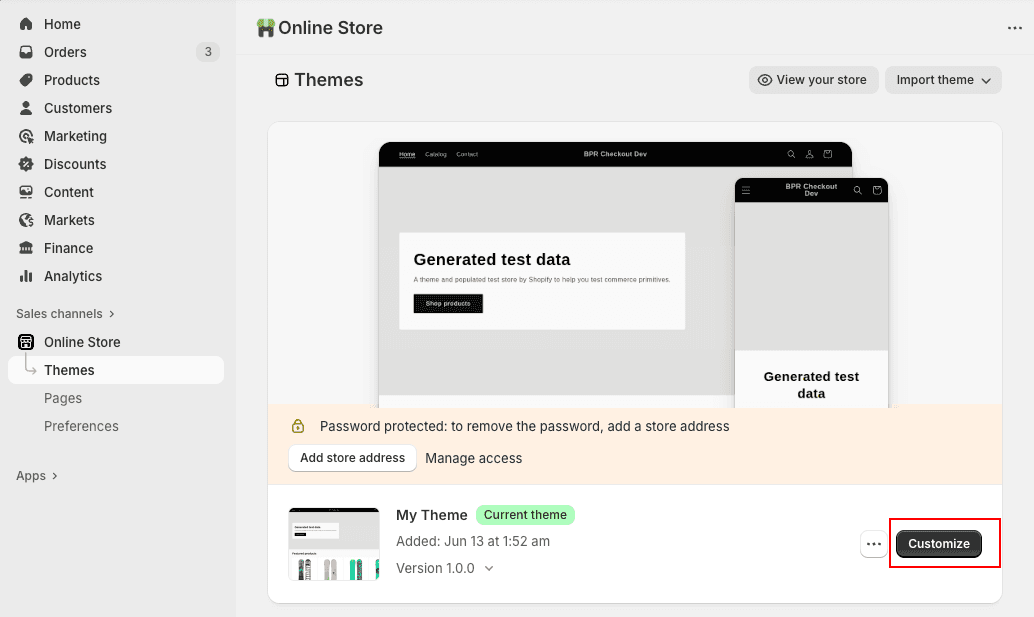Select the eye icon on View your store
Image resolution: width=1034 pixels, height=617 pixels.
tap(764, 80)
